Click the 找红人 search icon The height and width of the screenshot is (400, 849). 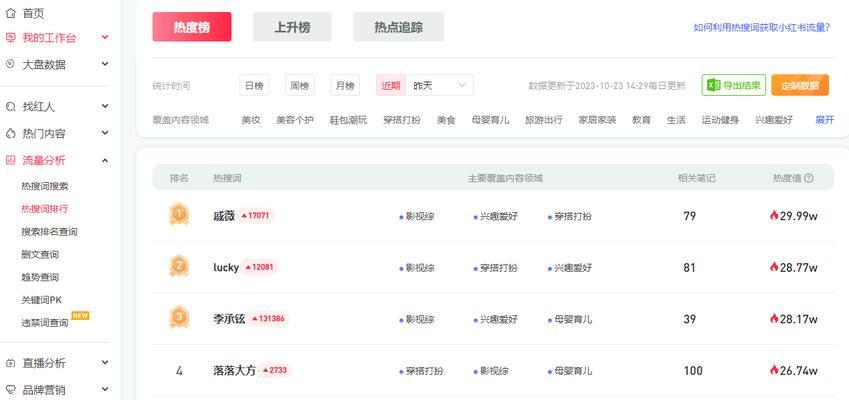[10, 107]
